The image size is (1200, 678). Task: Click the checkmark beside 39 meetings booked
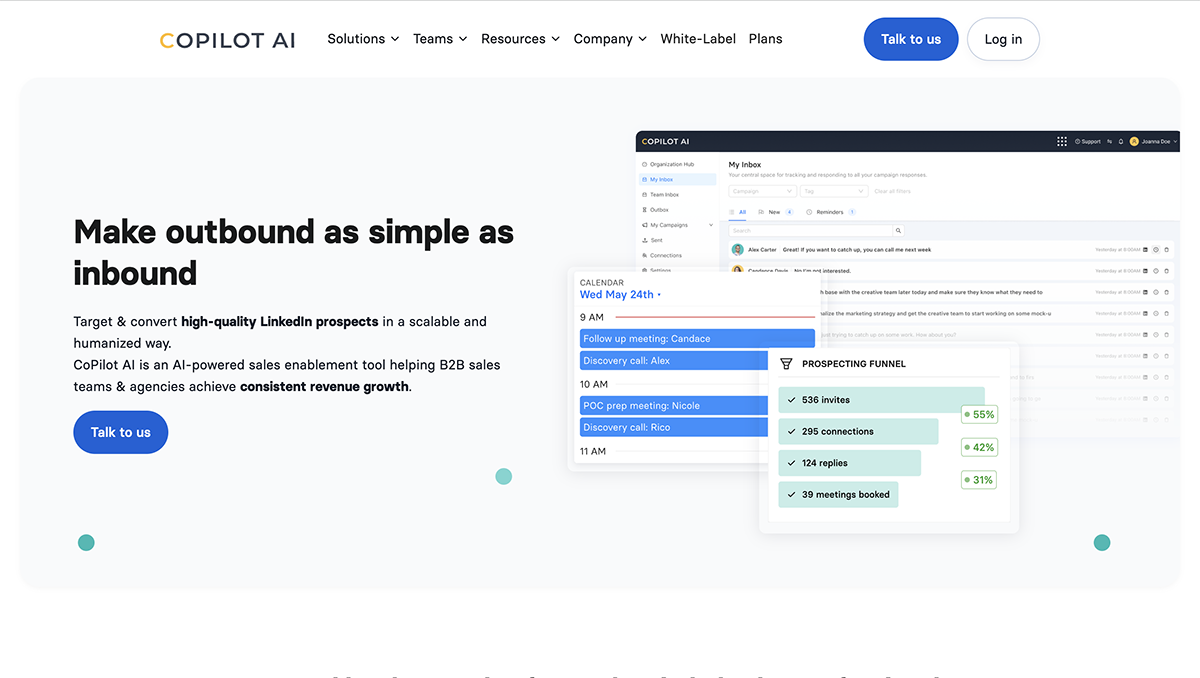coord(791,494)
